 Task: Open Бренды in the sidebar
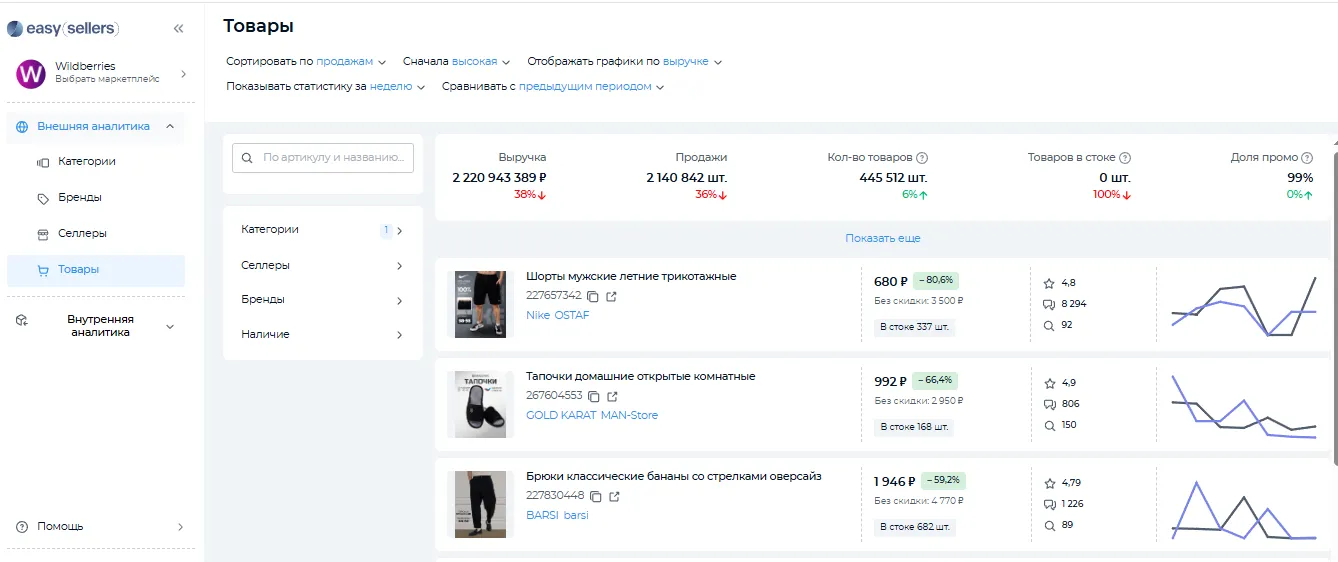point(79,198)
